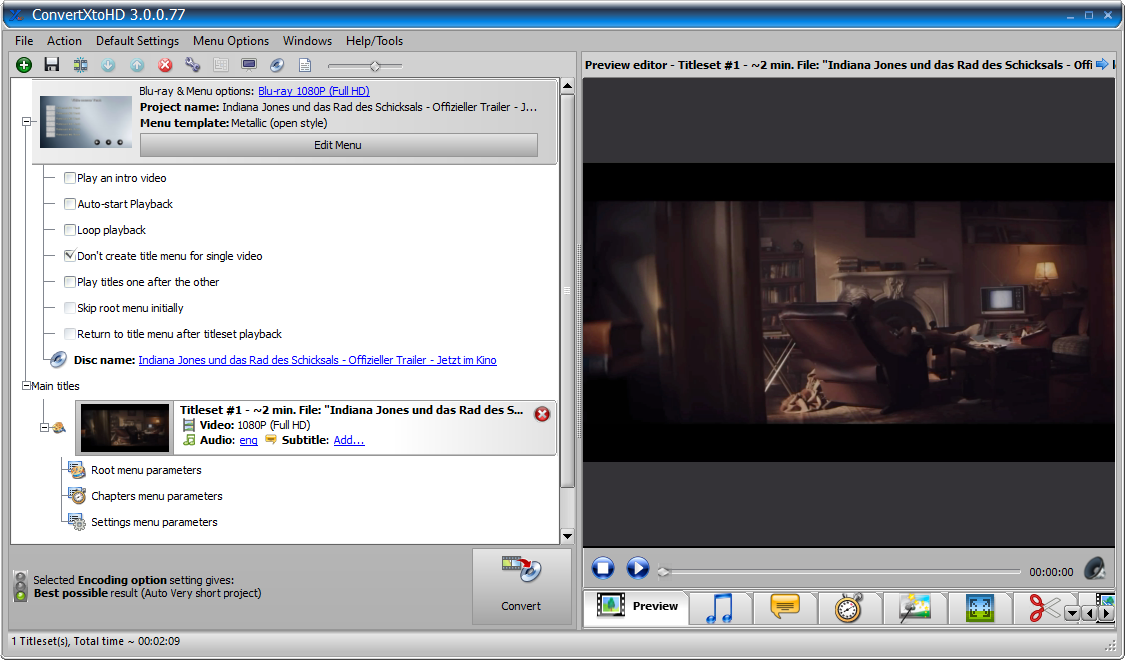Click the grayed grid layout toolbar icon
Screen dimensions: 1125x660
pos(221,65)
